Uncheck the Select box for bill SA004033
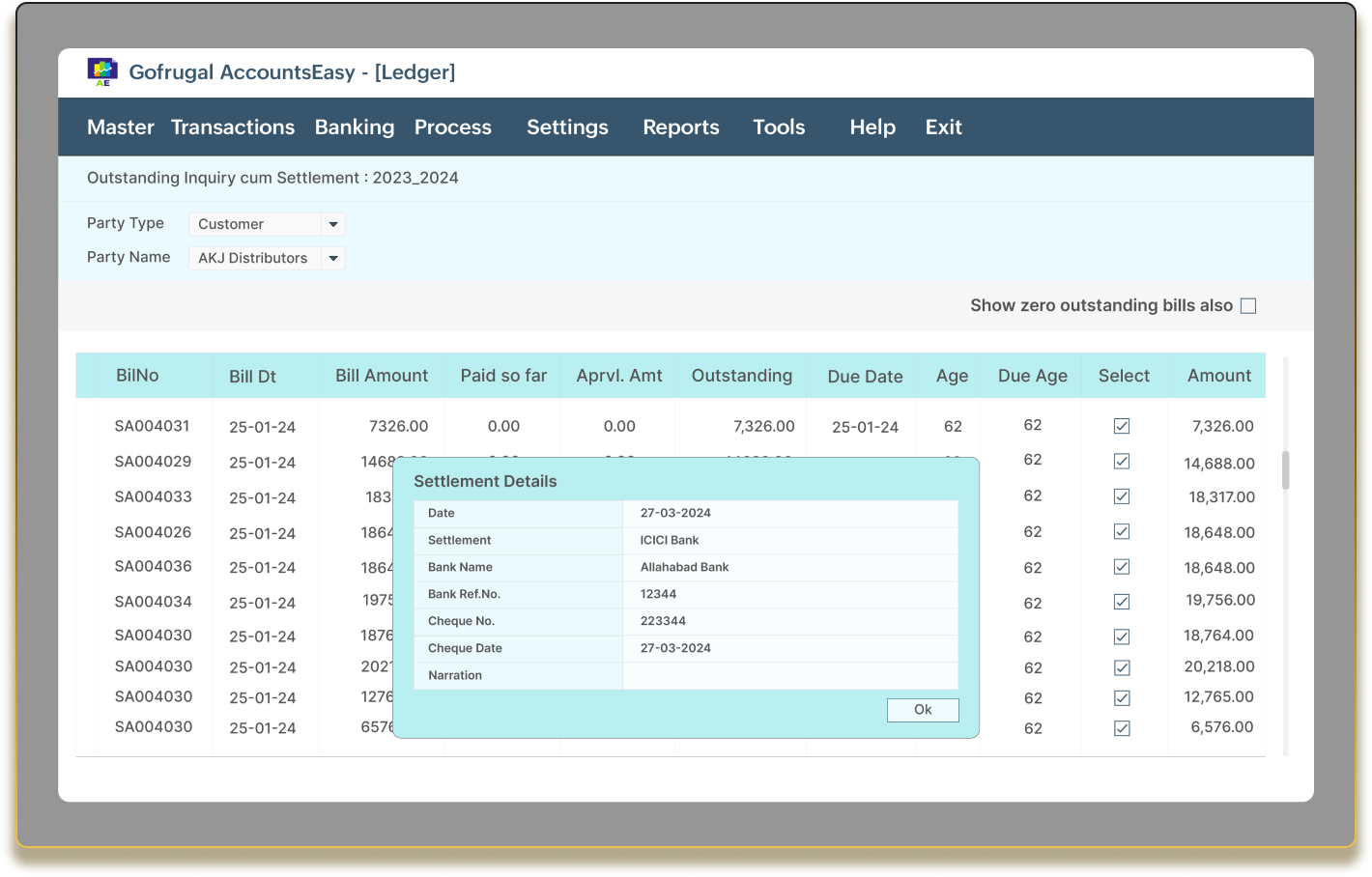The height and width of the screenshot is (877, 1372). click(1122, 496)
